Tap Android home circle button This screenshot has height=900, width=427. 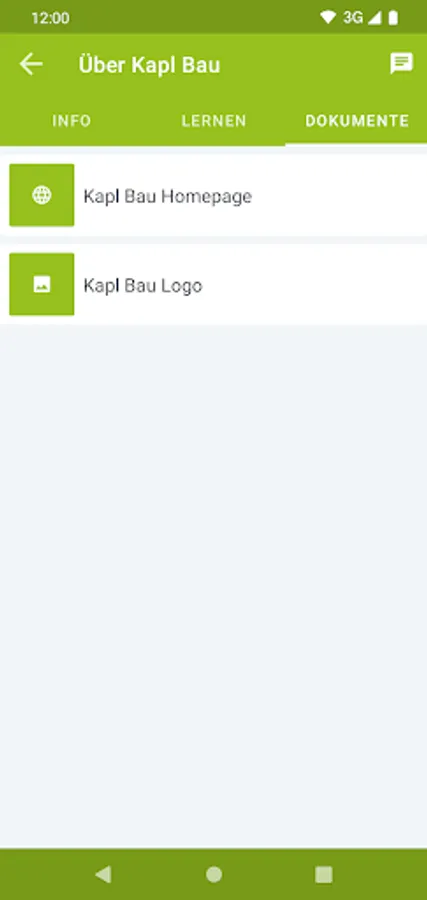[x=214, y=874]
